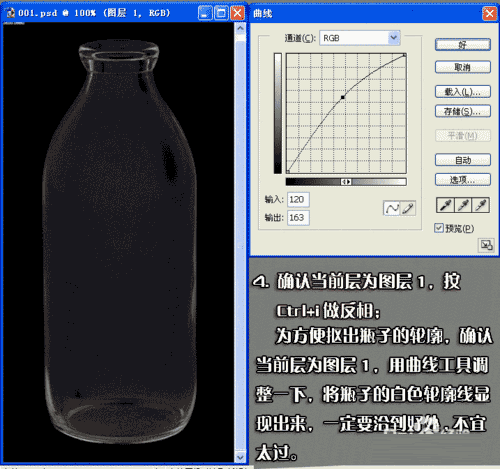Maximize the 001.psd document window
This screenshot has width=500, height=469.
pyautogui.click(x=221, y=13)
